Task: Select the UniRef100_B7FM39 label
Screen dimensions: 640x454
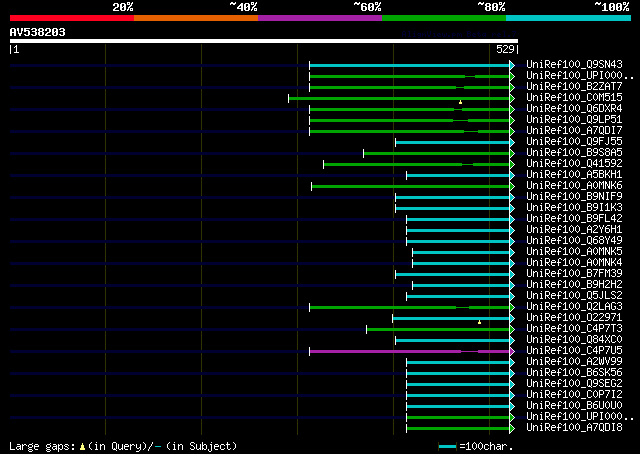Action: (574, 274)
